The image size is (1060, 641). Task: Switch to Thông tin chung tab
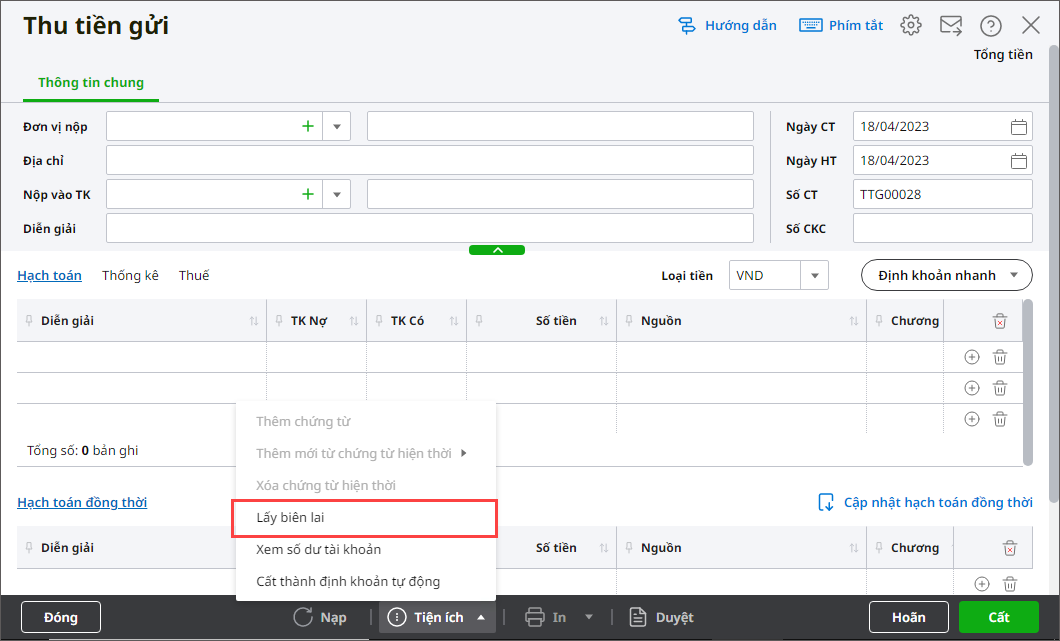[91, 82]
